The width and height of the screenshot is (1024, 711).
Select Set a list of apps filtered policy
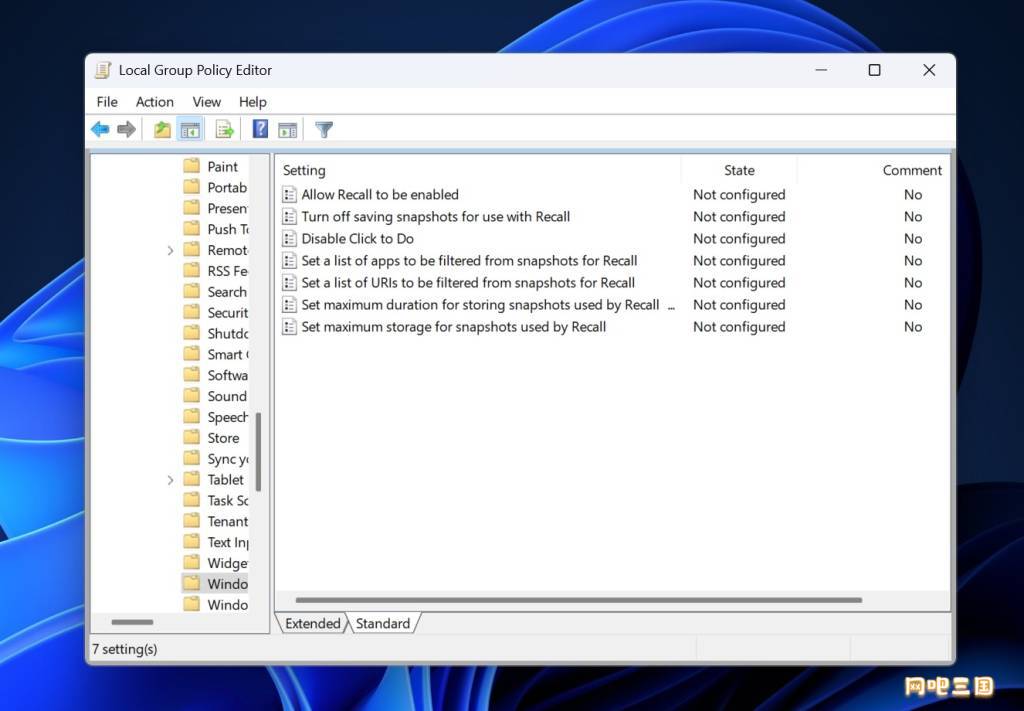click(470, 261)
